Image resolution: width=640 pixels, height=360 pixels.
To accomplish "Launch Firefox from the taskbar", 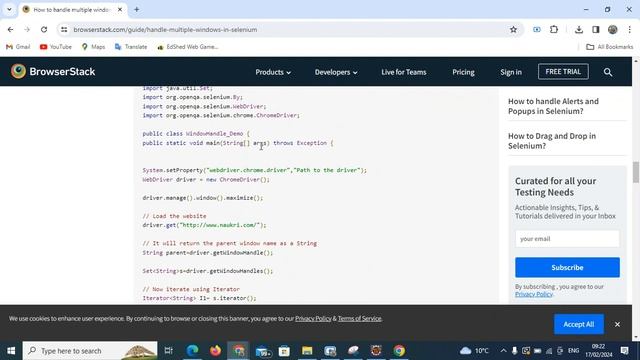I will tap(215, 351).
